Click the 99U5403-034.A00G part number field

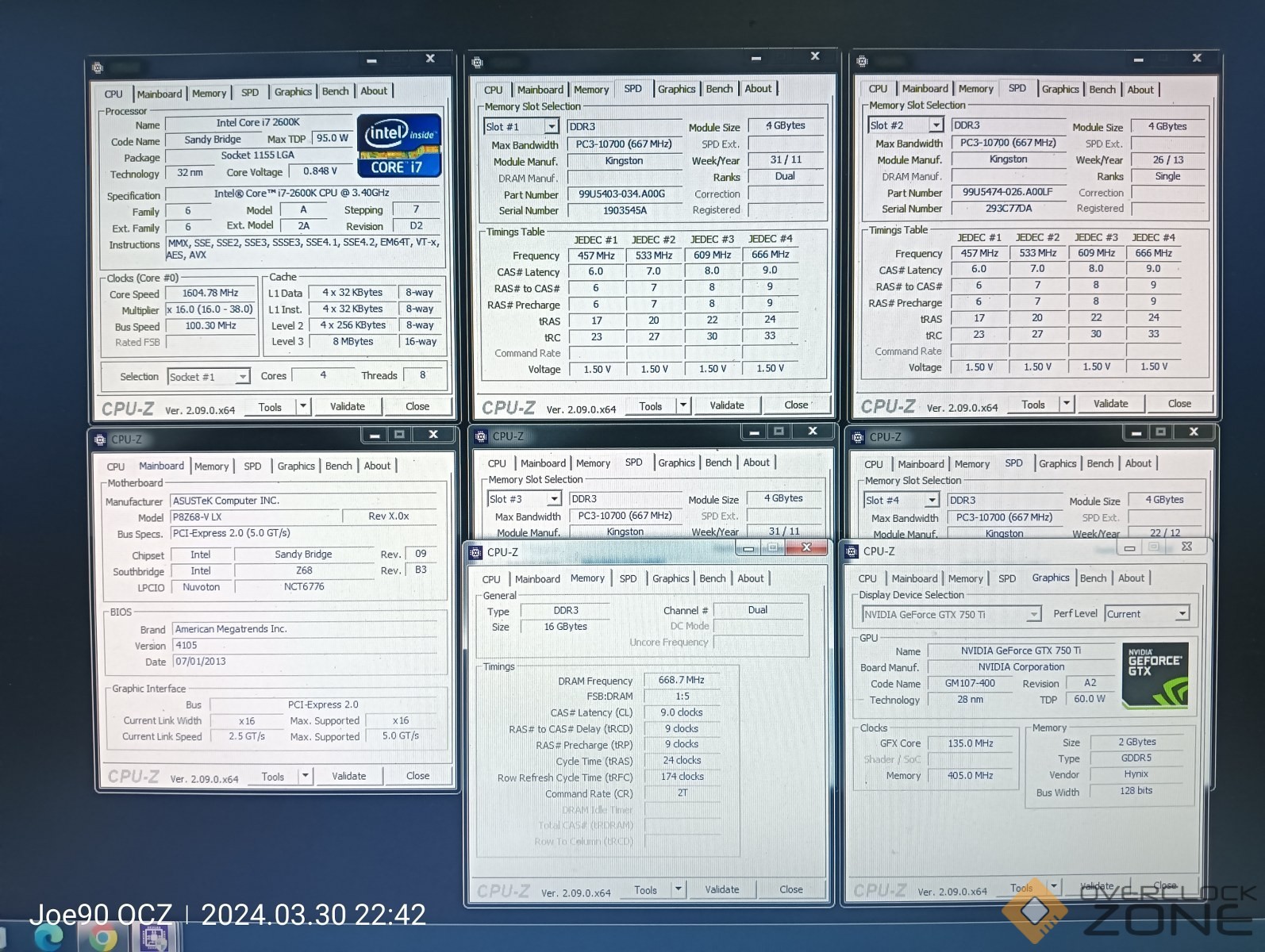click(624, 194)
